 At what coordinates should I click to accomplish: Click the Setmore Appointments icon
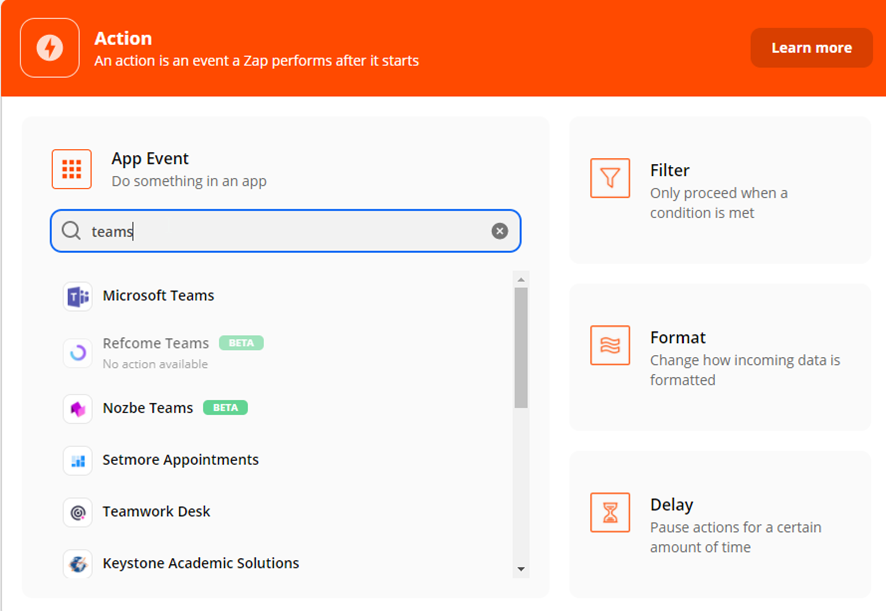pyautogui.click(x=77, y=461)
